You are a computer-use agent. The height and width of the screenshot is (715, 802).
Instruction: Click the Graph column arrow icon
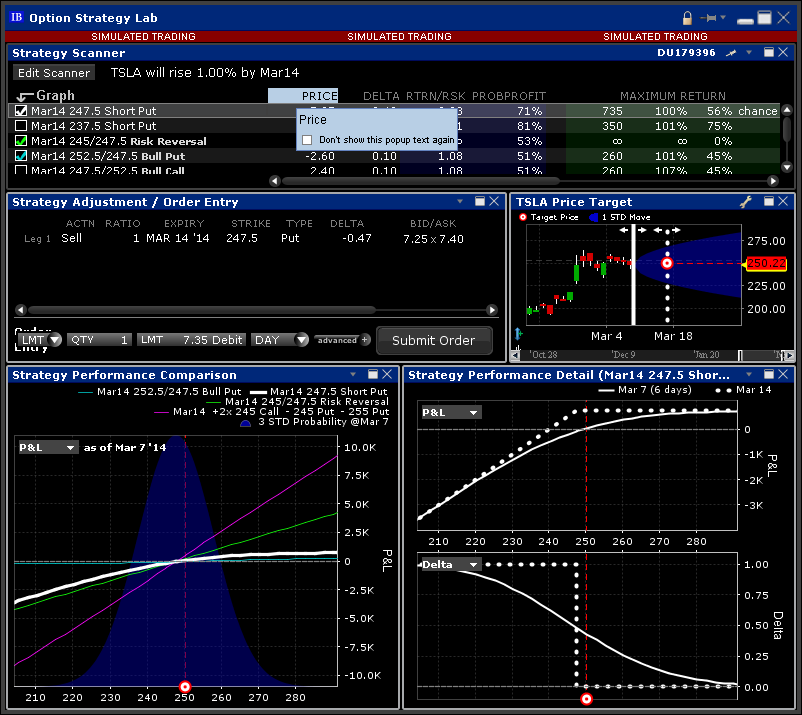[23, 96]
